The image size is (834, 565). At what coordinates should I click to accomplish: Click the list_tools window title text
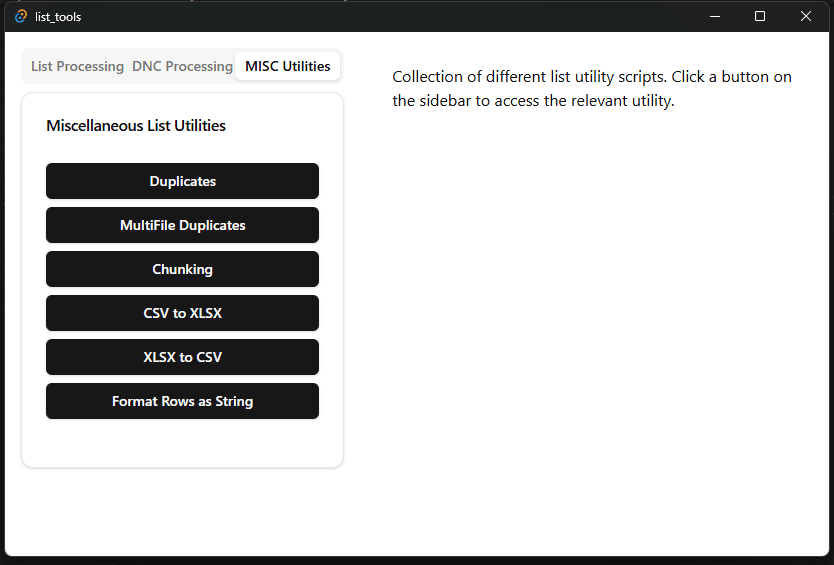click(x=58, y=17)
